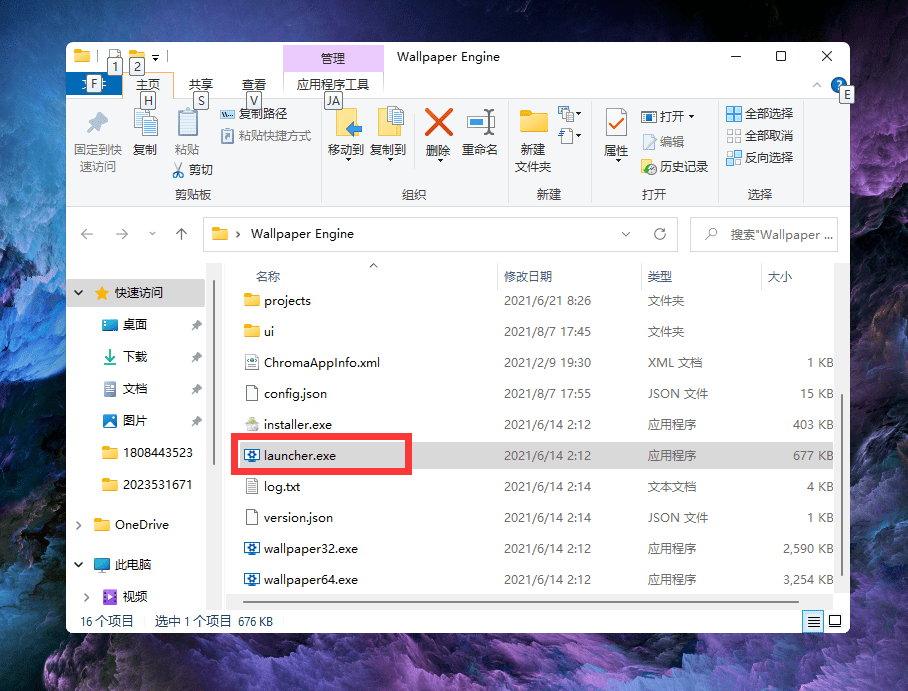
Task: Click Paste shortcut (粘贴快捷方式)
Action: pos(266,136)
